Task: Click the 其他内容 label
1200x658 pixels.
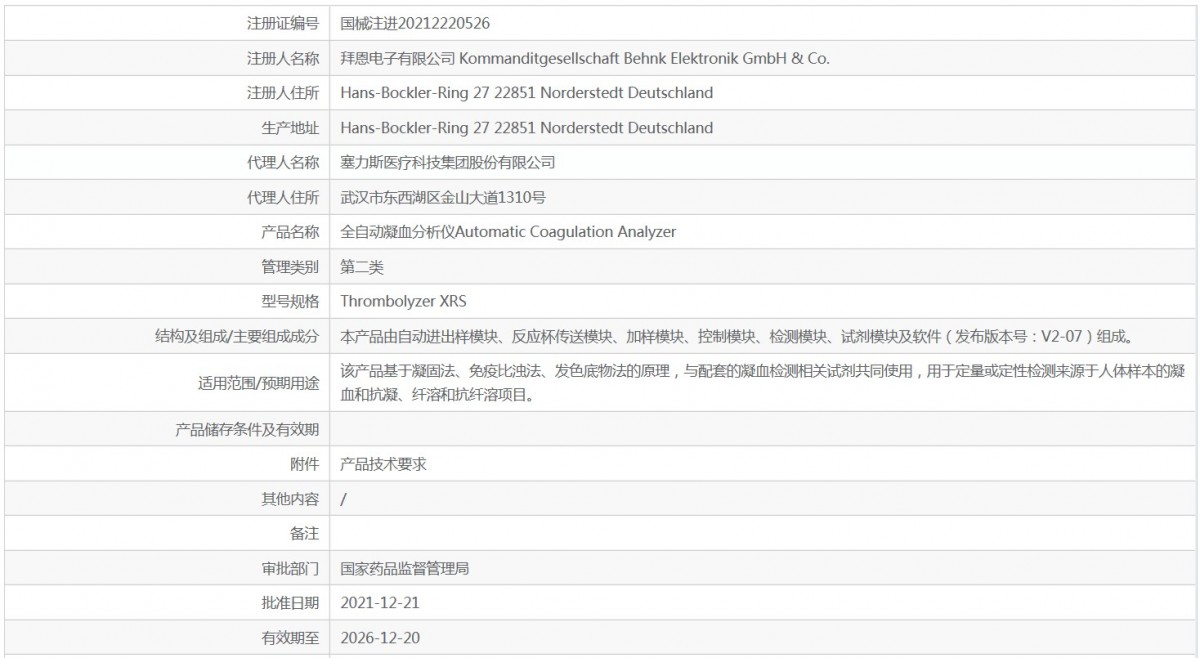Action: [x=290, y=498]
